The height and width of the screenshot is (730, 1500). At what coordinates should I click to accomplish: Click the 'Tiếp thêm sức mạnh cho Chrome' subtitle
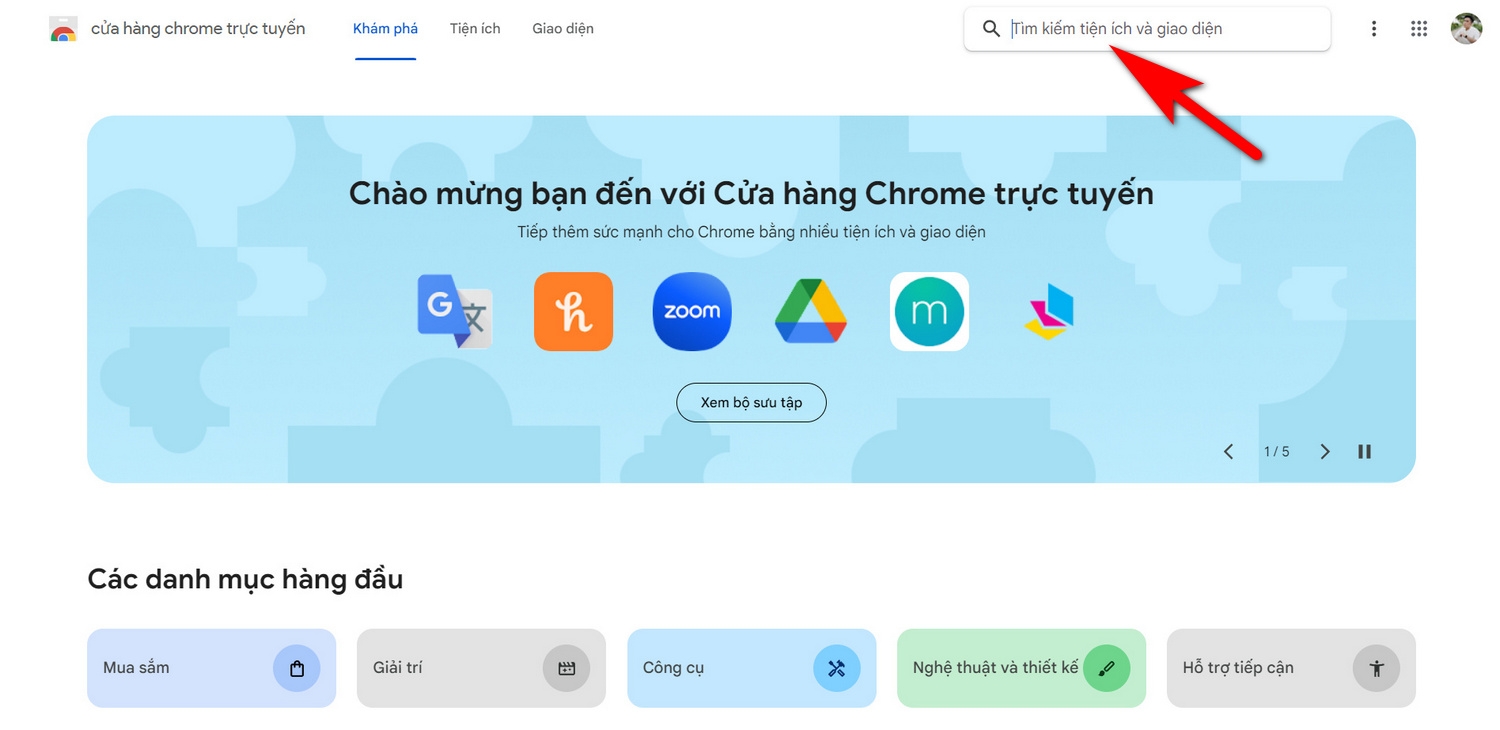coord(751,232)
